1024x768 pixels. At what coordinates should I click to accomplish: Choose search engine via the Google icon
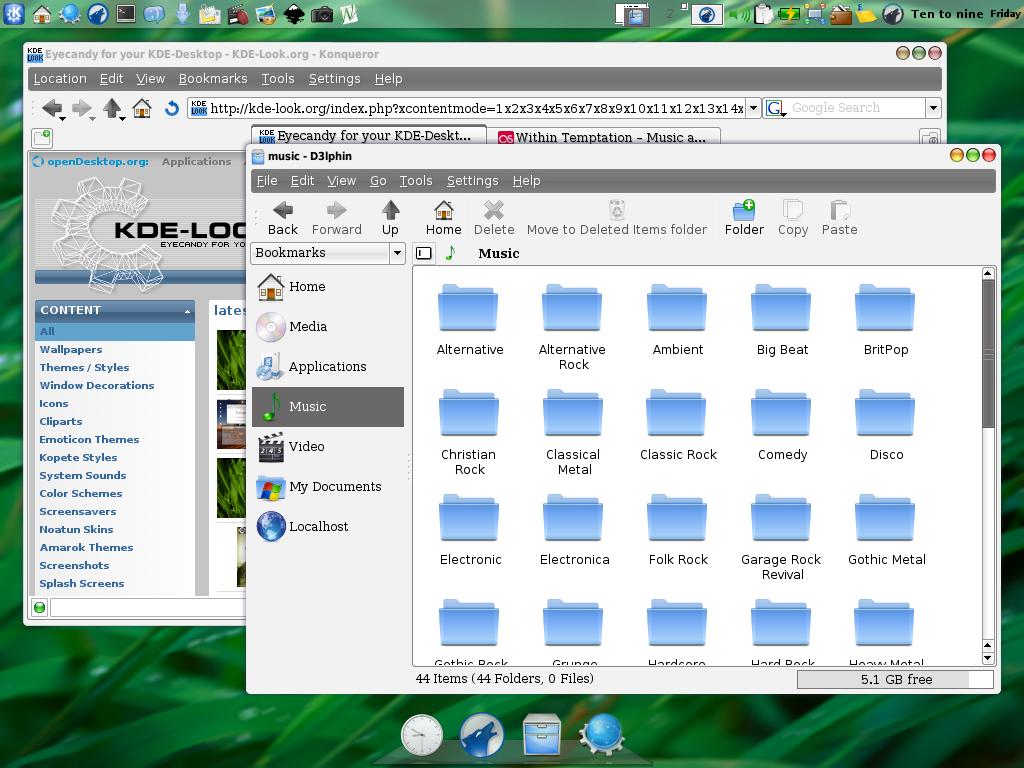(775, 108)
